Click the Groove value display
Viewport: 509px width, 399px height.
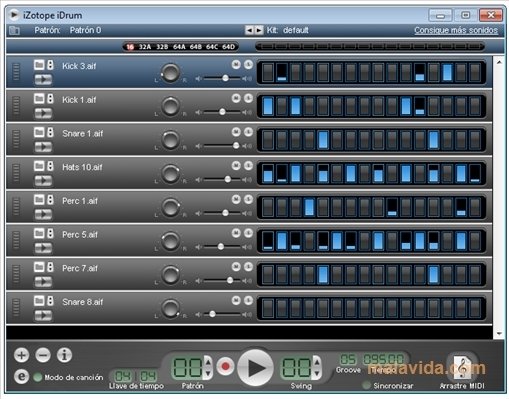click(x=348, y=360)
